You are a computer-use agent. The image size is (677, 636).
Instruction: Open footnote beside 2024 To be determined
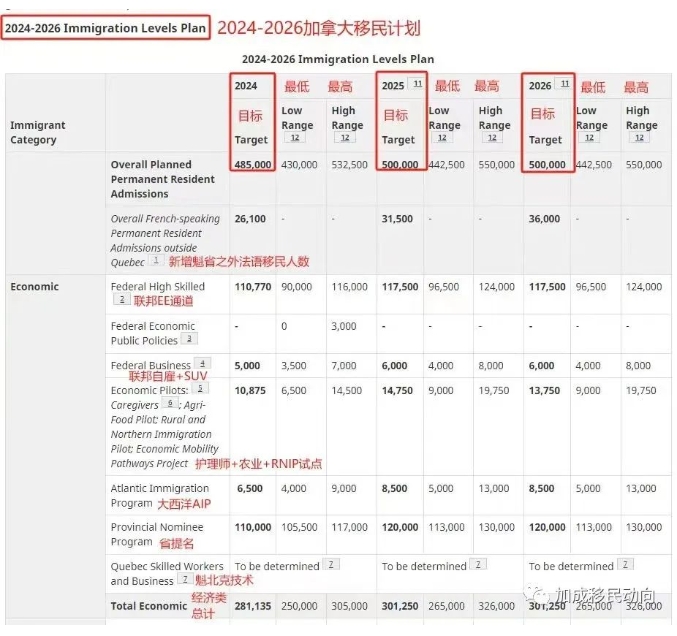331,564
